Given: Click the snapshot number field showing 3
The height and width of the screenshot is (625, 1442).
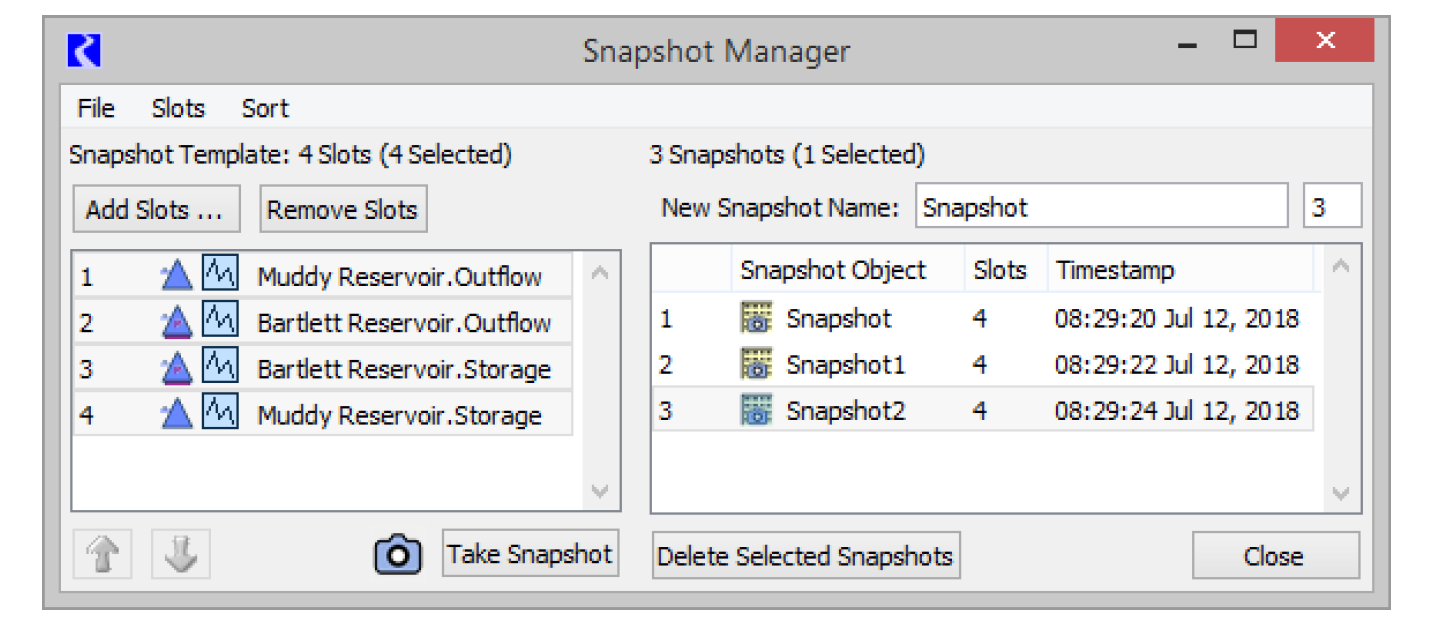Looking at the screenshot, I should pyautogui.click(x=1332, y=207).
